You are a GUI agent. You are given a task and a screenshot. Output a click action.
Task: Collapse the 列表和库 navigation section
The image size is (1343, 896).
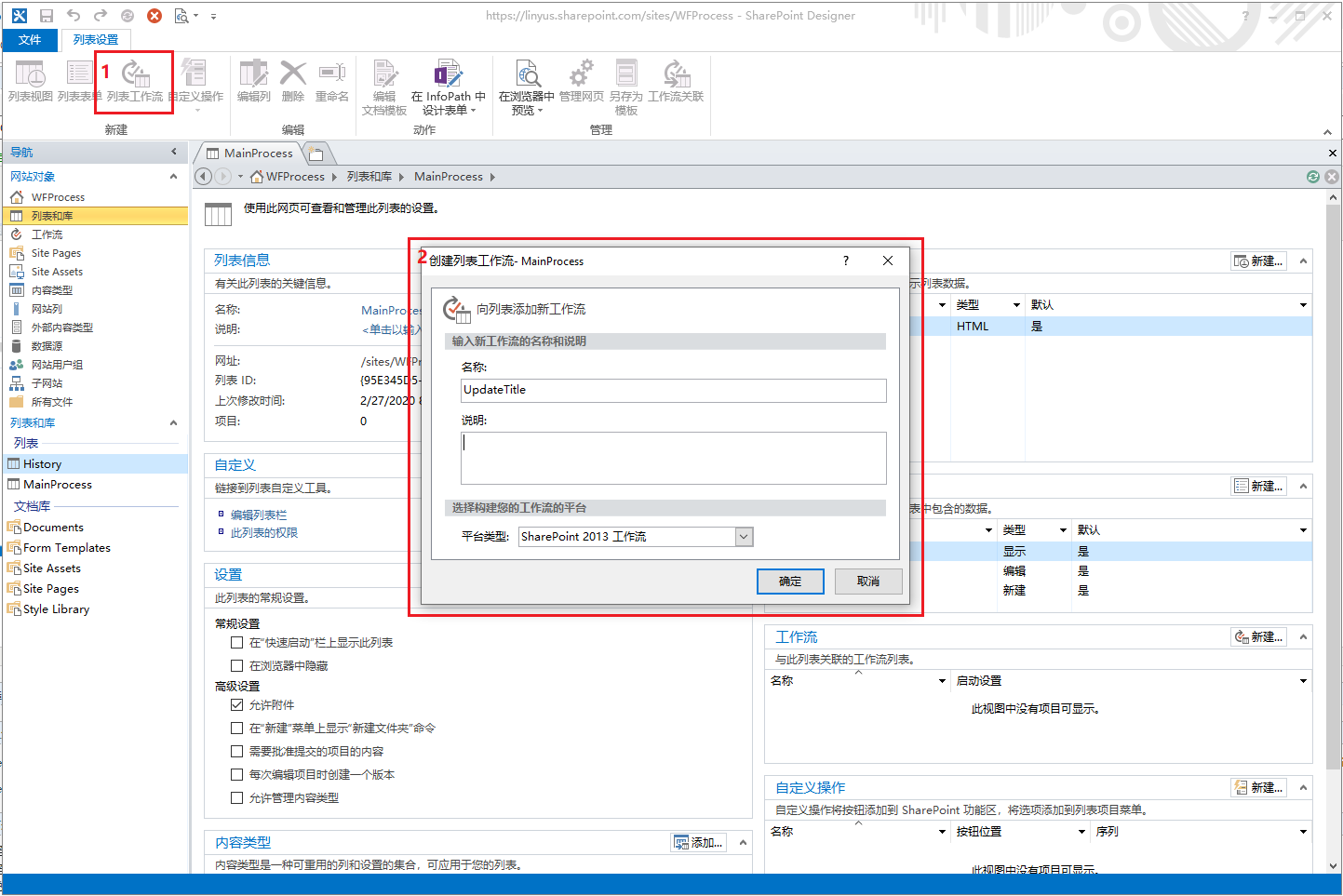173,423
